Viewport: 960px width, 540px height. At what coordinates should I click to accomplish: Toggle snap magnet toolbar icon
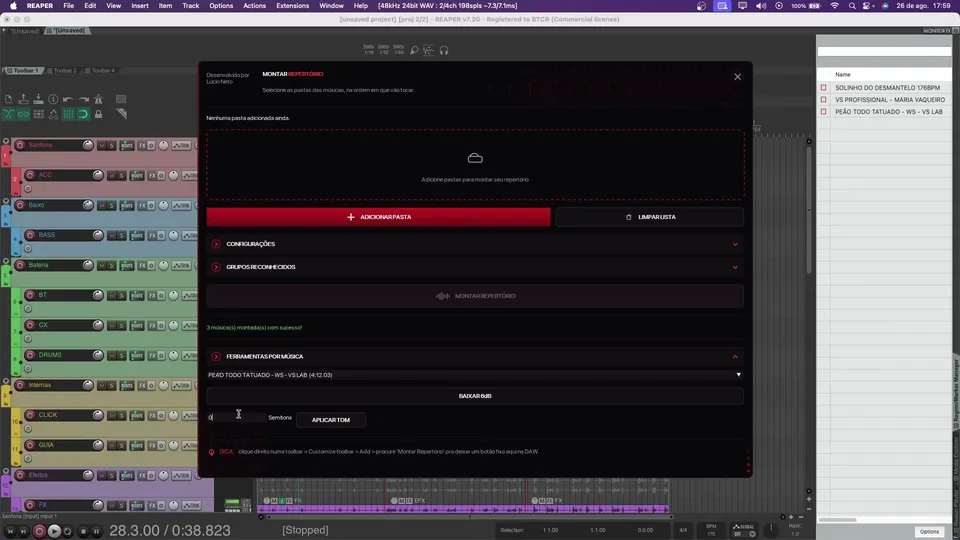(83, 114)
